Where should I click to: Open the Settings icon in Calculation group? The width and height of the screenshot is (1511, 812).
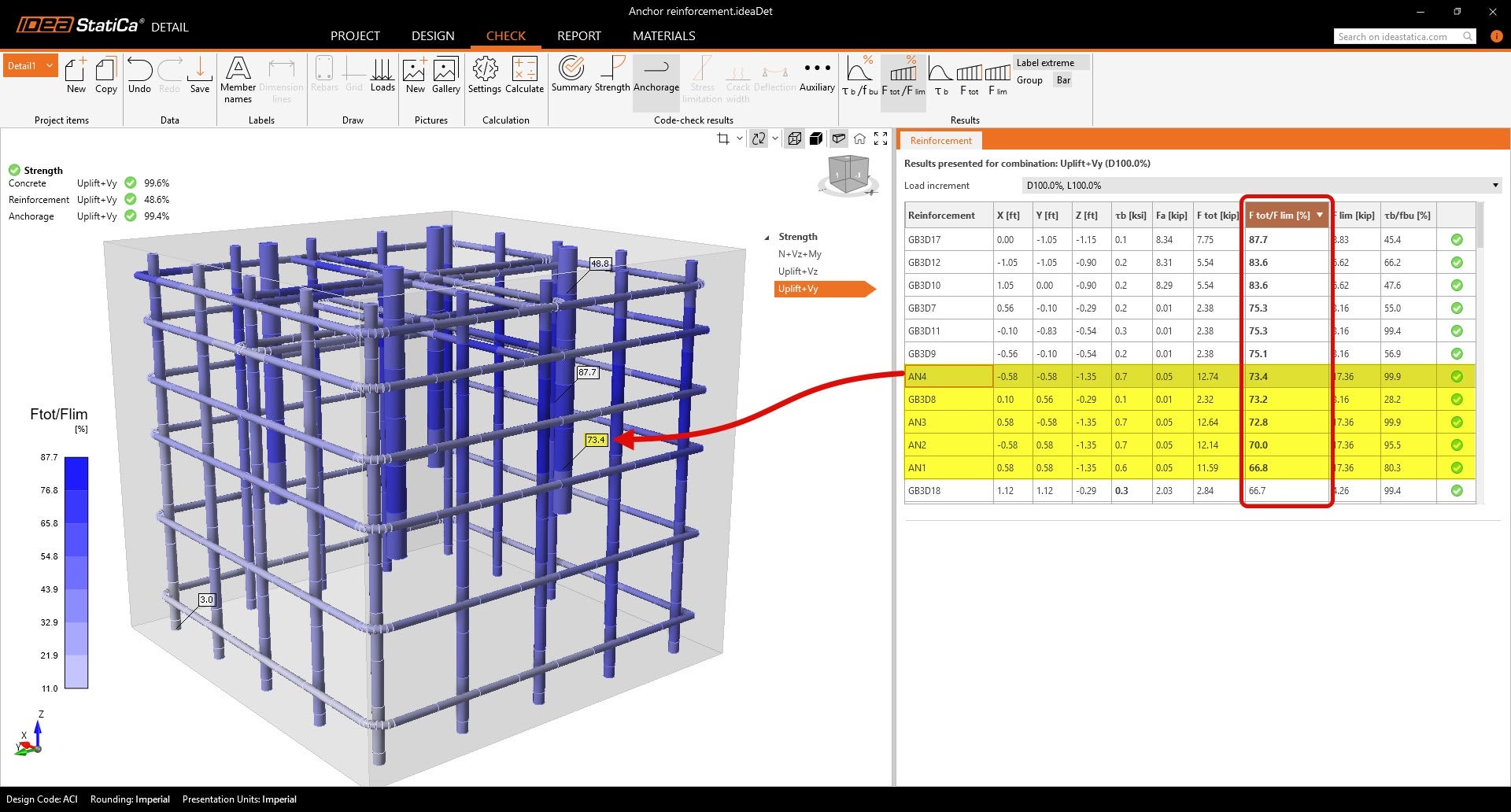(x=485, y=75)
